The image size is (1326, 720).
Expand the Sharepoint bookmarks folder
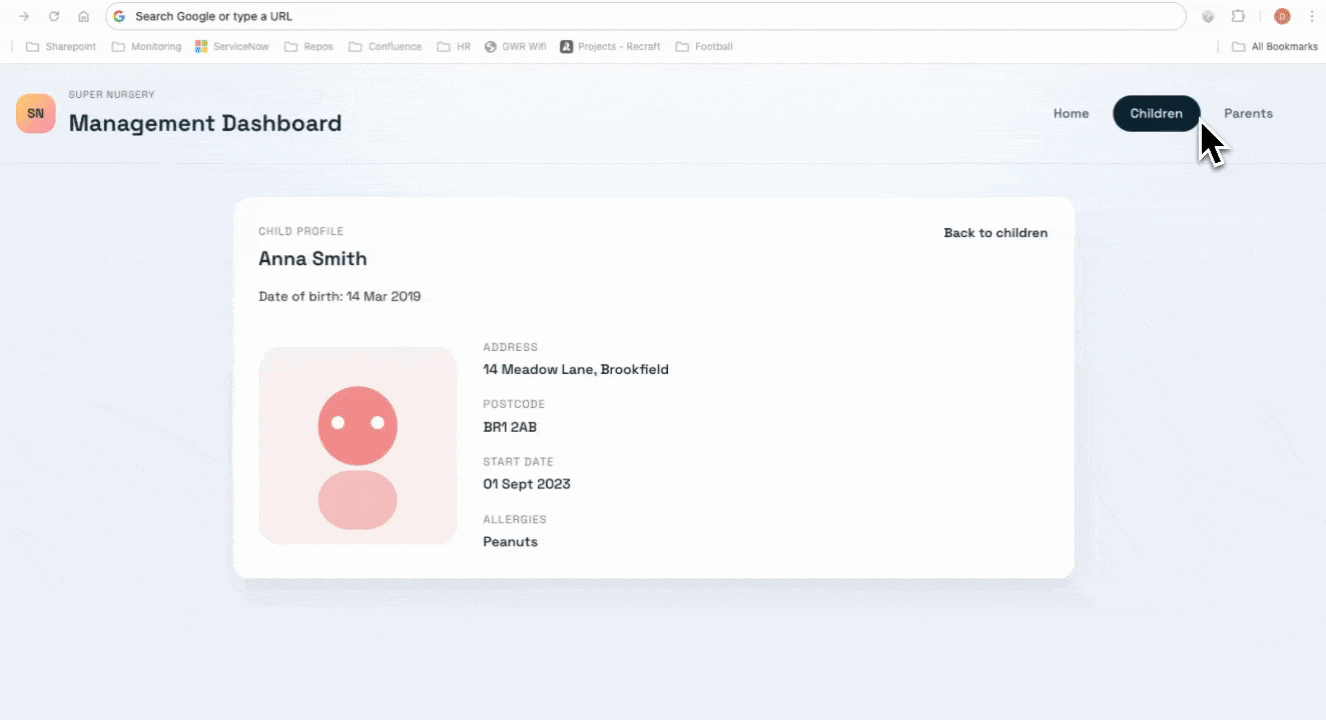coord(61,46)
